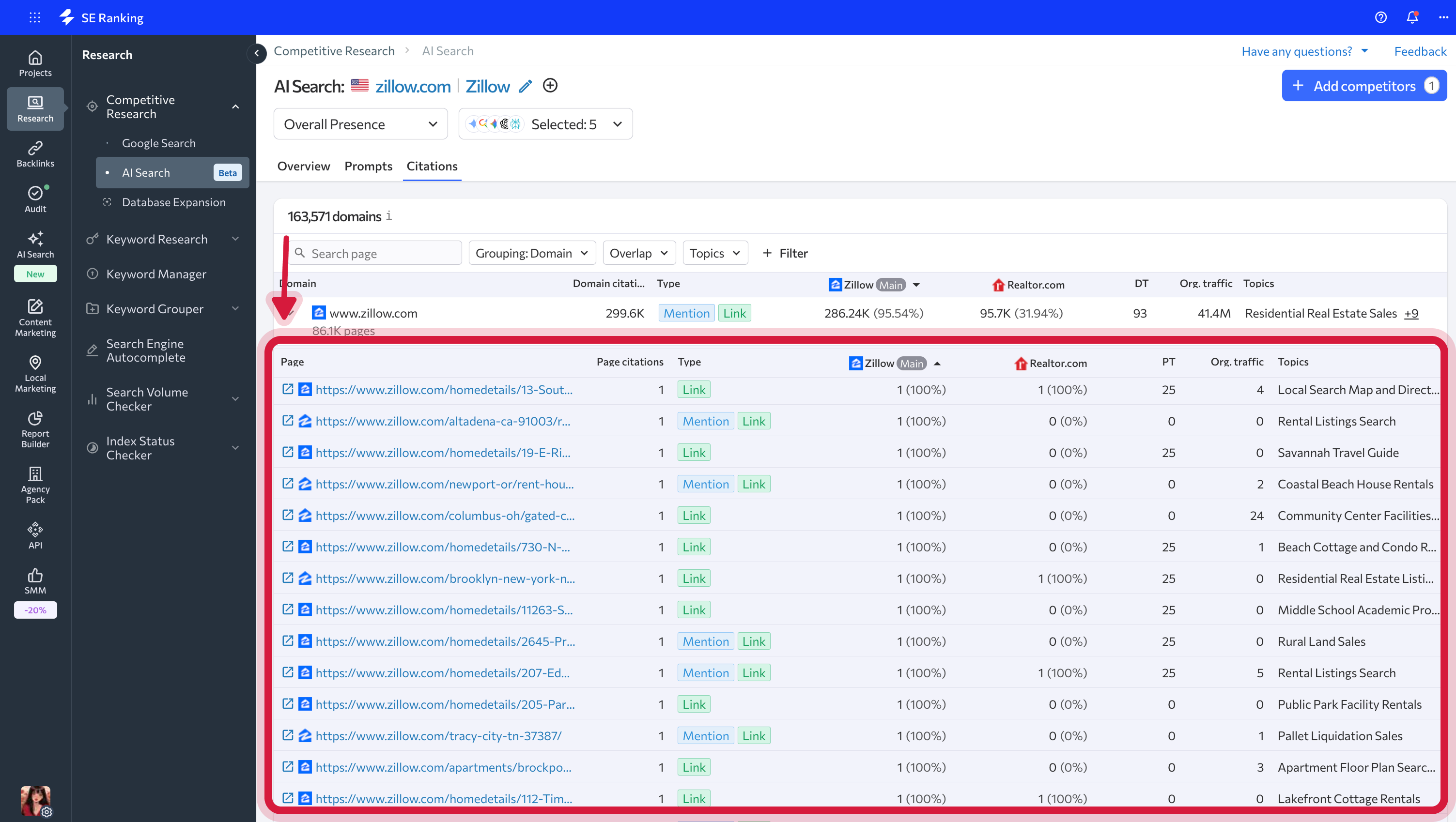Image resolution: width=1456 pixels, height=822 pixels.
Task: Open the Topics filter dropdown
Action: [715, 253]
